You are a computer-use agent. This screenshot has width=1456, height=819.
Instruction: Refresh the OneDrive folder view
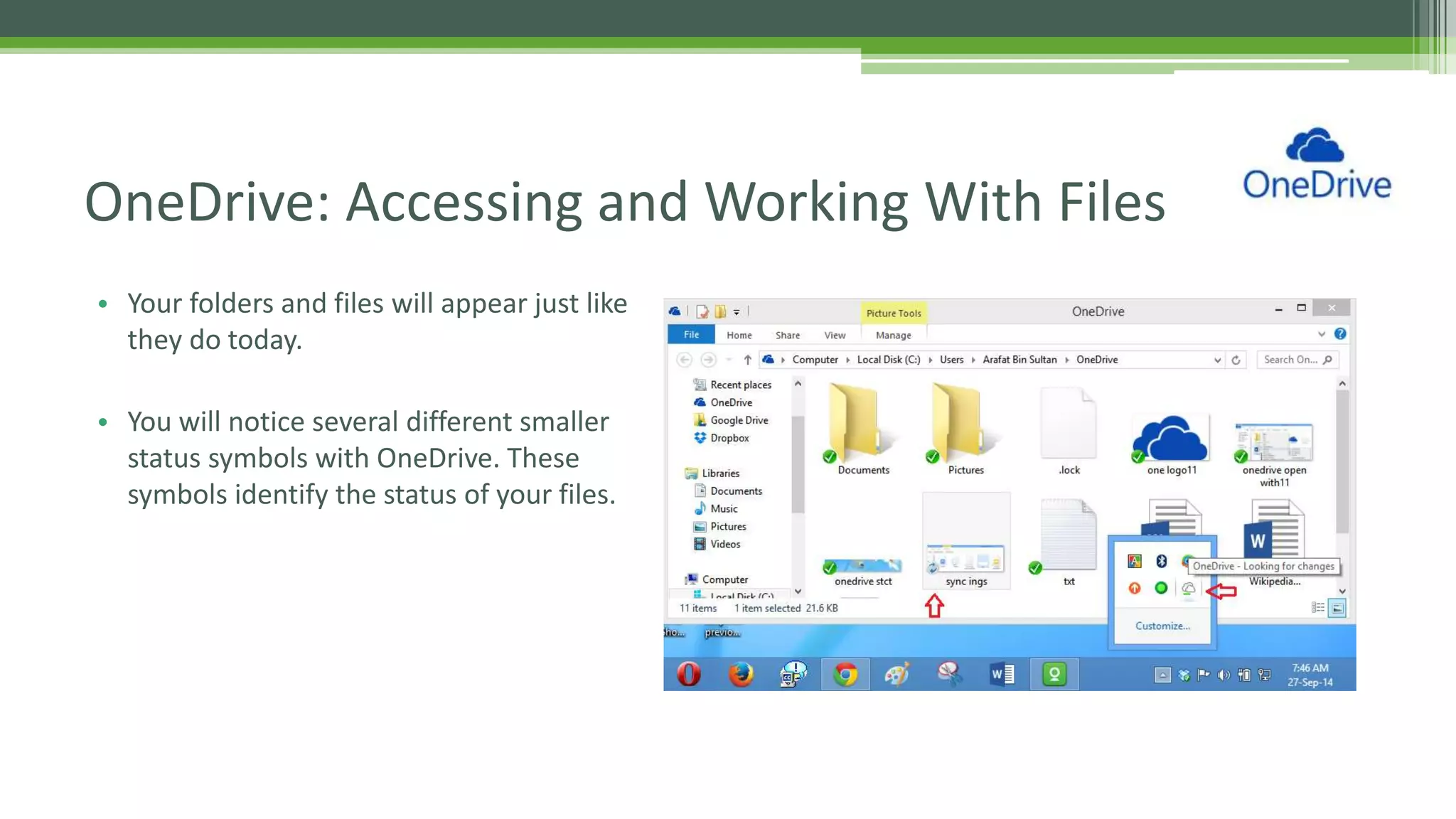click(1236, 360)
